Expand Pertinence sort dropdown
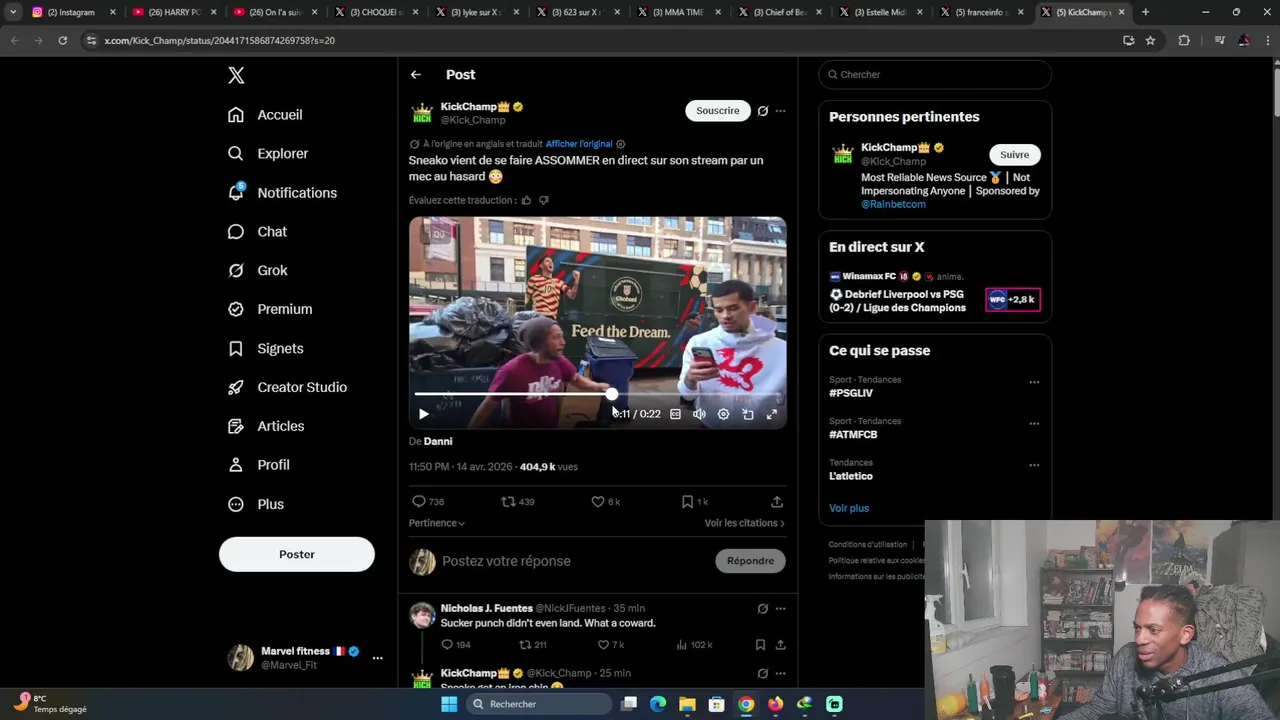 point(437,523)
